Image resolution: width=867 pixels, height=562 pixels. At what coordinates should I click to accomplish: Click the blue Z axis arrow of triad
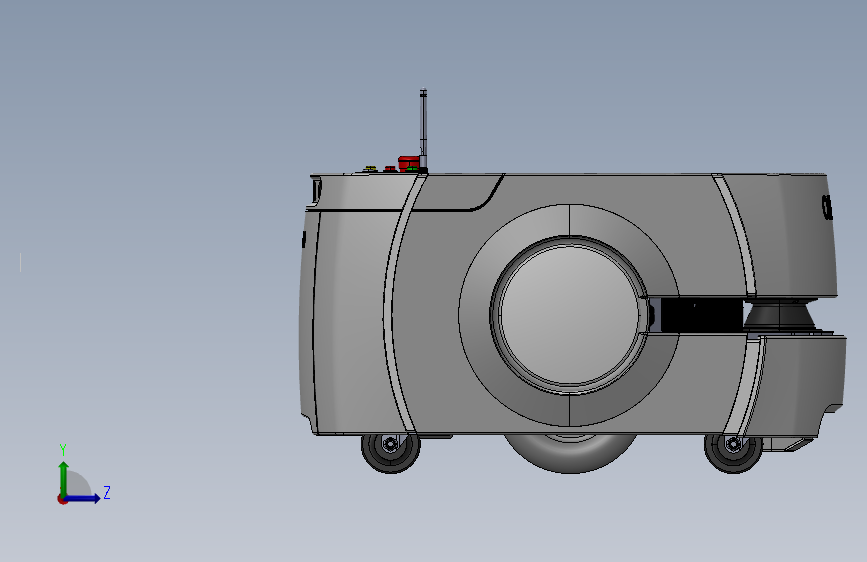pyautogui.click(x=83, y=498)
